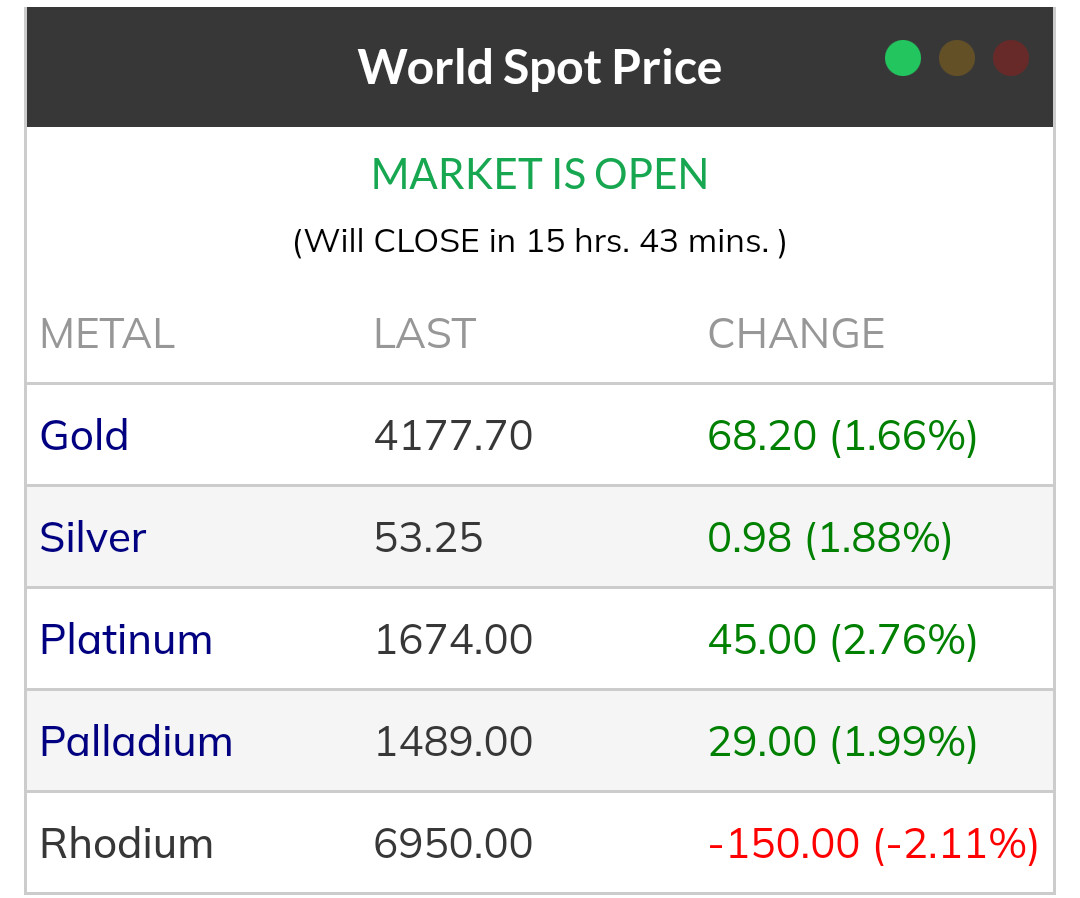Viewport: 1080px width, 898px height.
Task: Click the market close countdown text
Action: coord(540,241)
